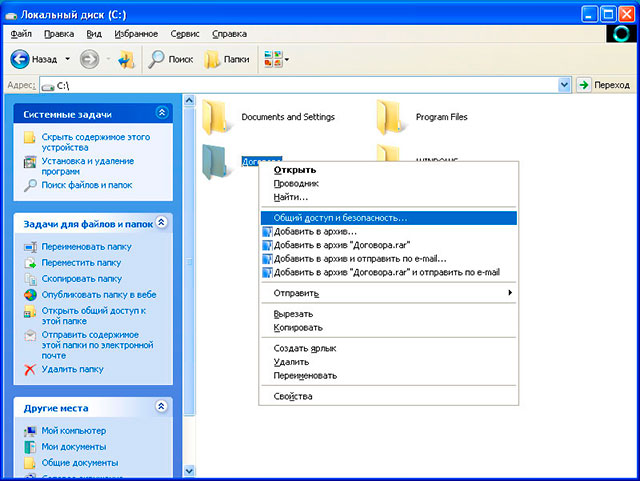Screen dimensions: 640x481
Task: Open the Сервис menu
Action: [185, 34]
